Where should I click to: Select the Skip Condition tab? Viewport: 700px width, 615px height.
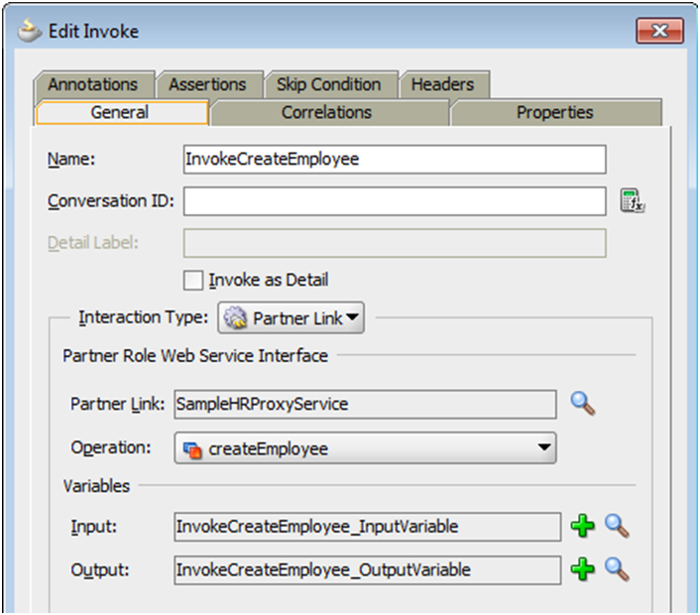(x=328, y=85)
